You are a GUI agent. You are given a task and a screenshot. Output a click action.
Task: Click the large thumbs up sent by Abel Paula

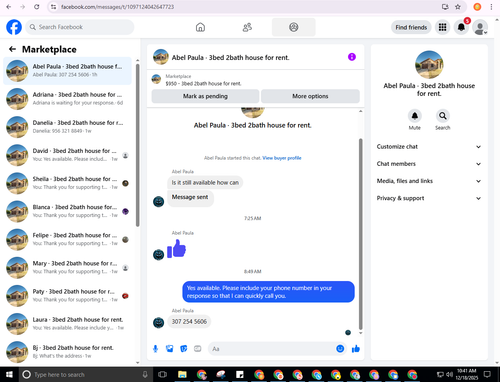[x=176, y=248]
